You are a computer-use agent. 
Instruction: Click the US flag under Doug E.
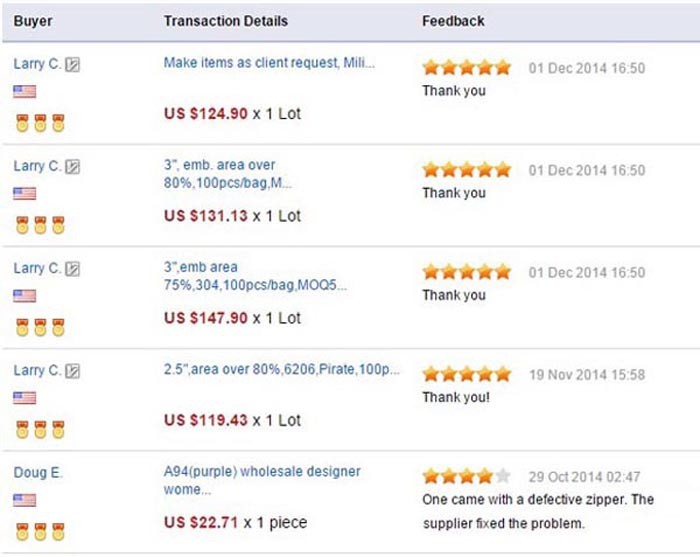(x=25, y=500)
